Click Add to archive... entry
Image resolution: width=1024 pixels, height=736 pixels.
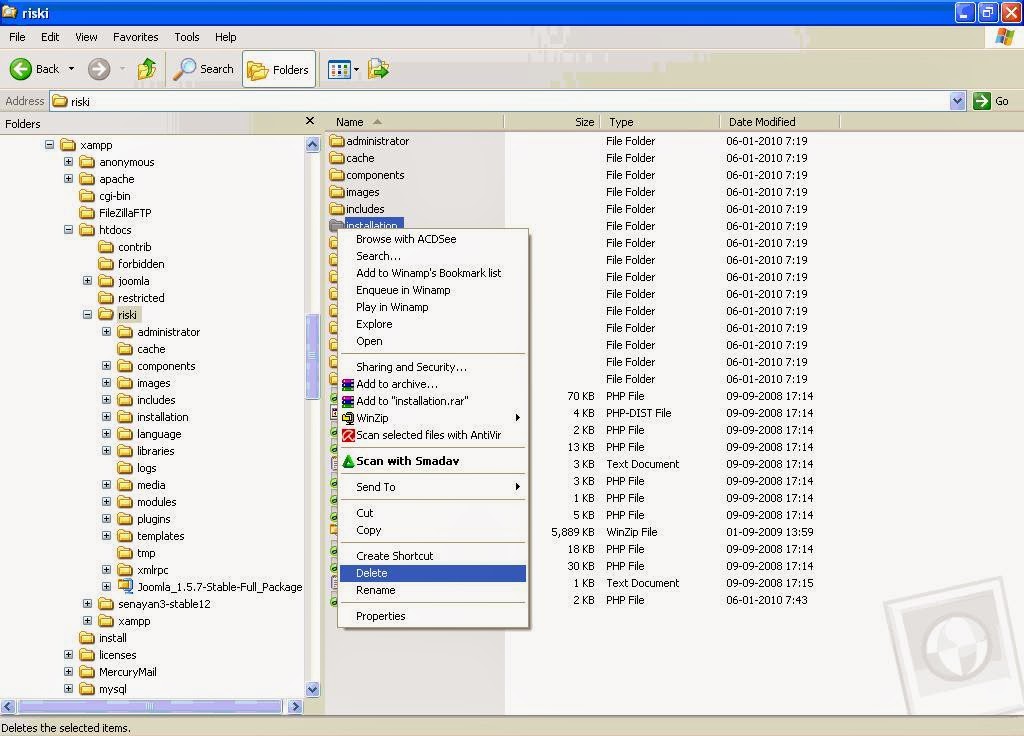(433, 384)
